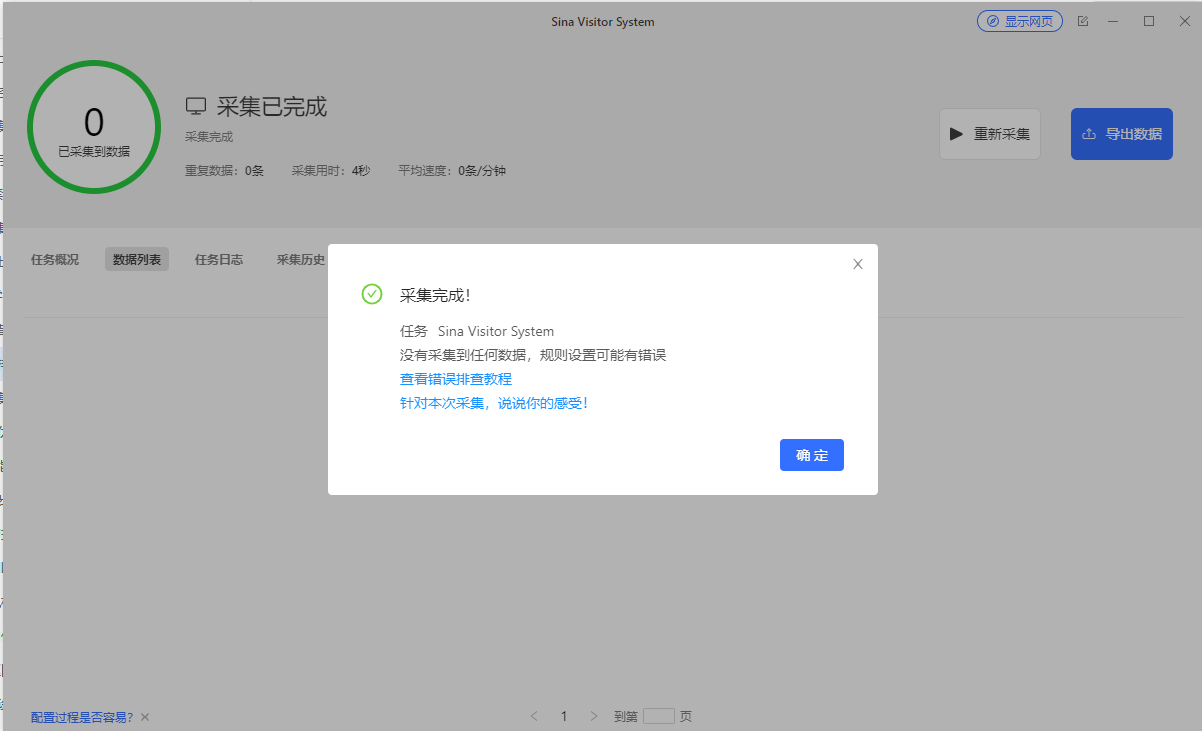Maximize the application window
Image resolution: width=1202 pixels, height=731 pixels.
pyautogui.click(x=1149, y=21)
